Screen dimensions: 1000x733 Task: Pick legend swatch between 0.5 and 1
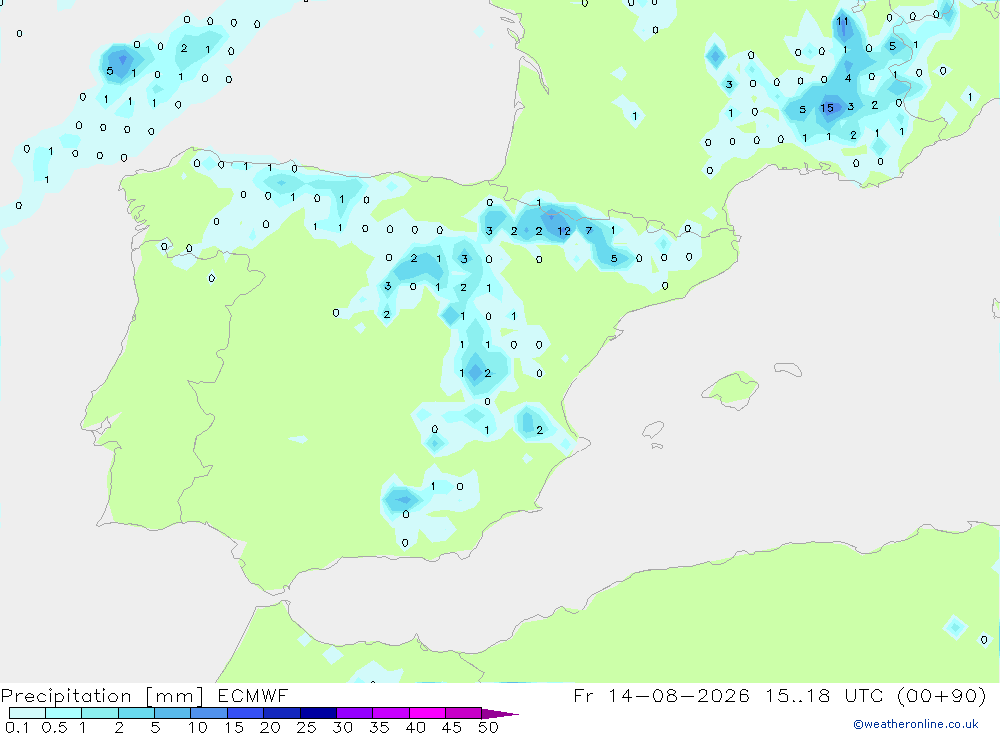click(63, 713)
